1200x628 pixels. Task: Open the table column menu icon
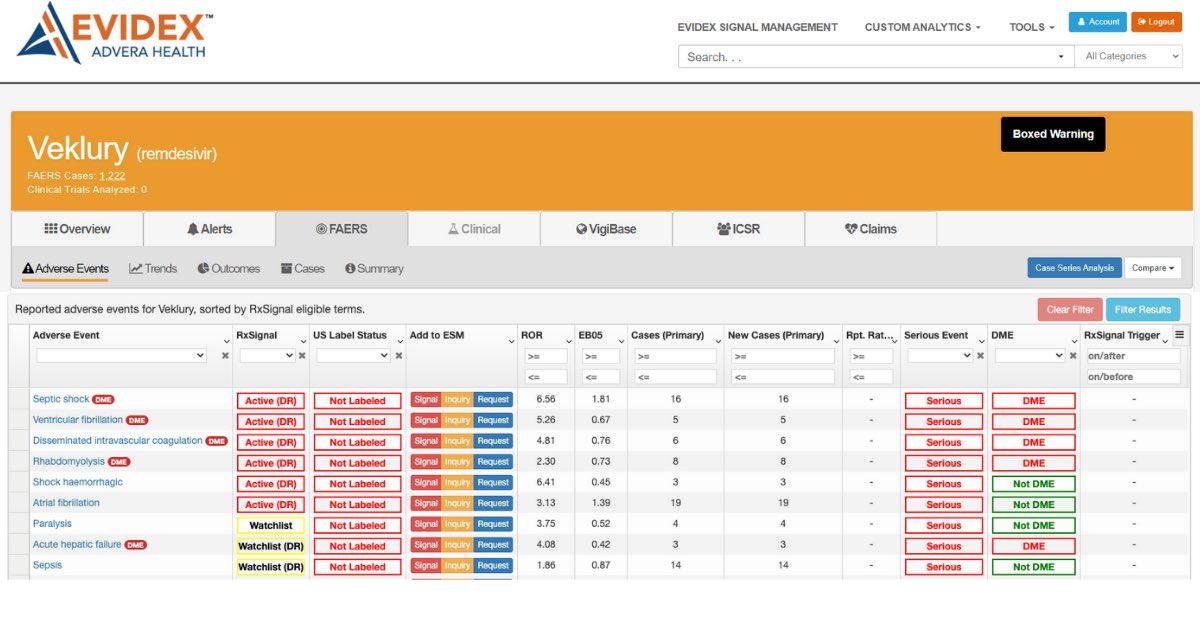pos(1179,335)
